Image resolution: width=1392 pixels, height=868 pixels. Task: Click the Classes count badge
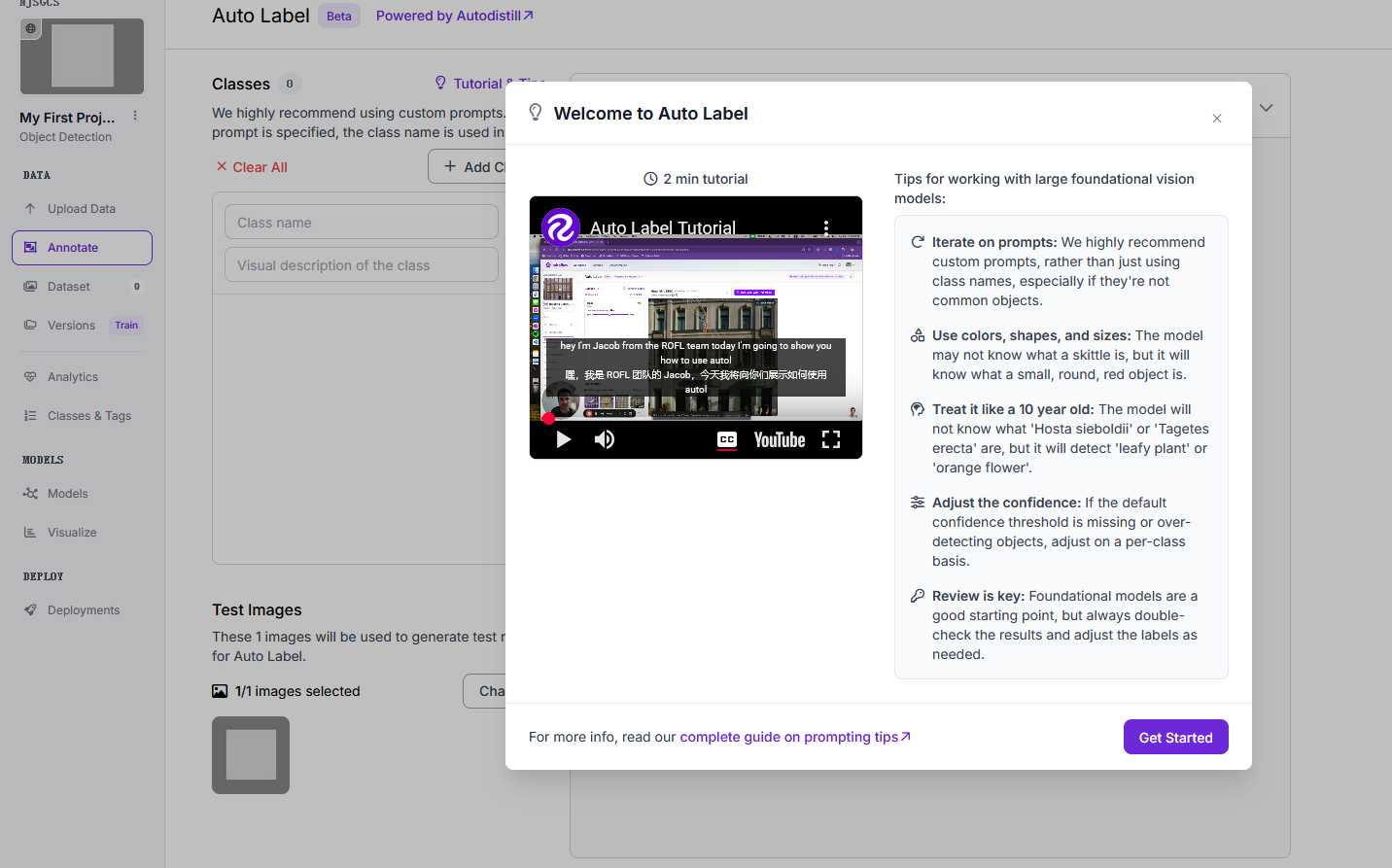tap(290, 84)
